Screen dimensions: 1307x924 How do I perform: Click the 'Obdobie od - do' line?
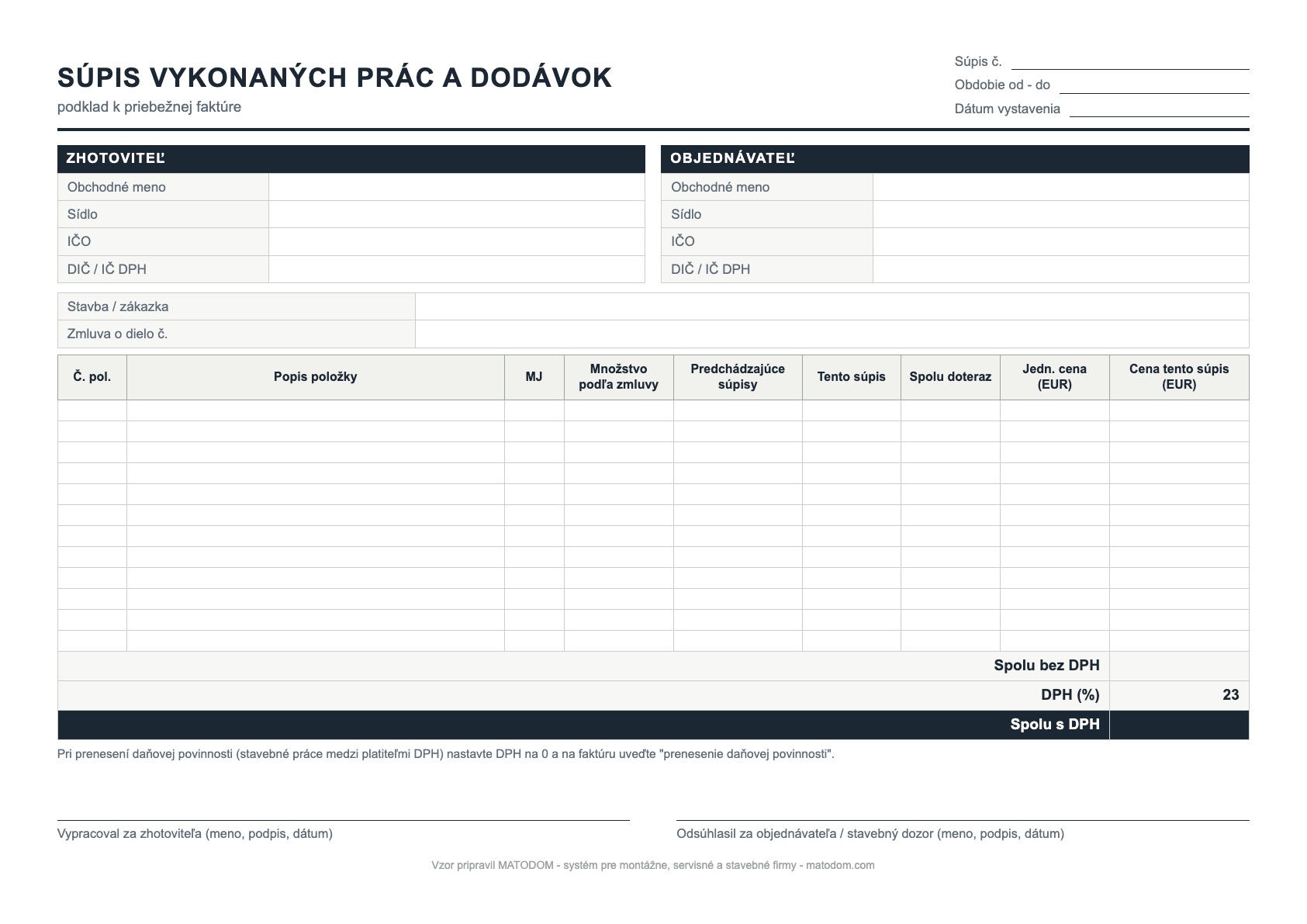coord(1154,85)
